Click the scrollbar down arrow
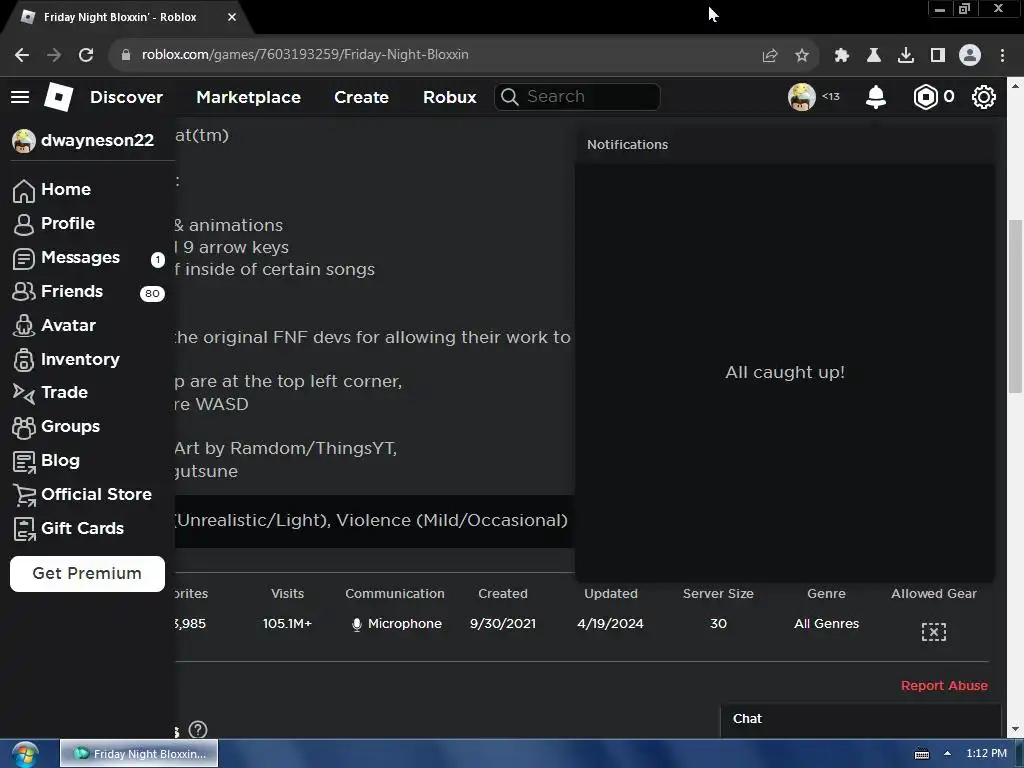1024x768 pixels. pyautogui.click(x=1016, y=729)
